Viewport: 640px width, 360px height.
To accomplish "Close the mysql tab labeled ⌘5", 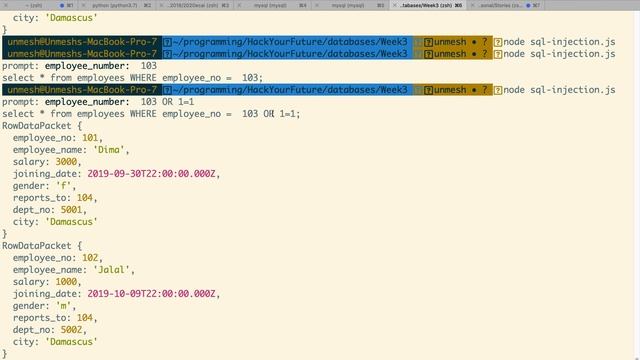I will pos(317,5).
